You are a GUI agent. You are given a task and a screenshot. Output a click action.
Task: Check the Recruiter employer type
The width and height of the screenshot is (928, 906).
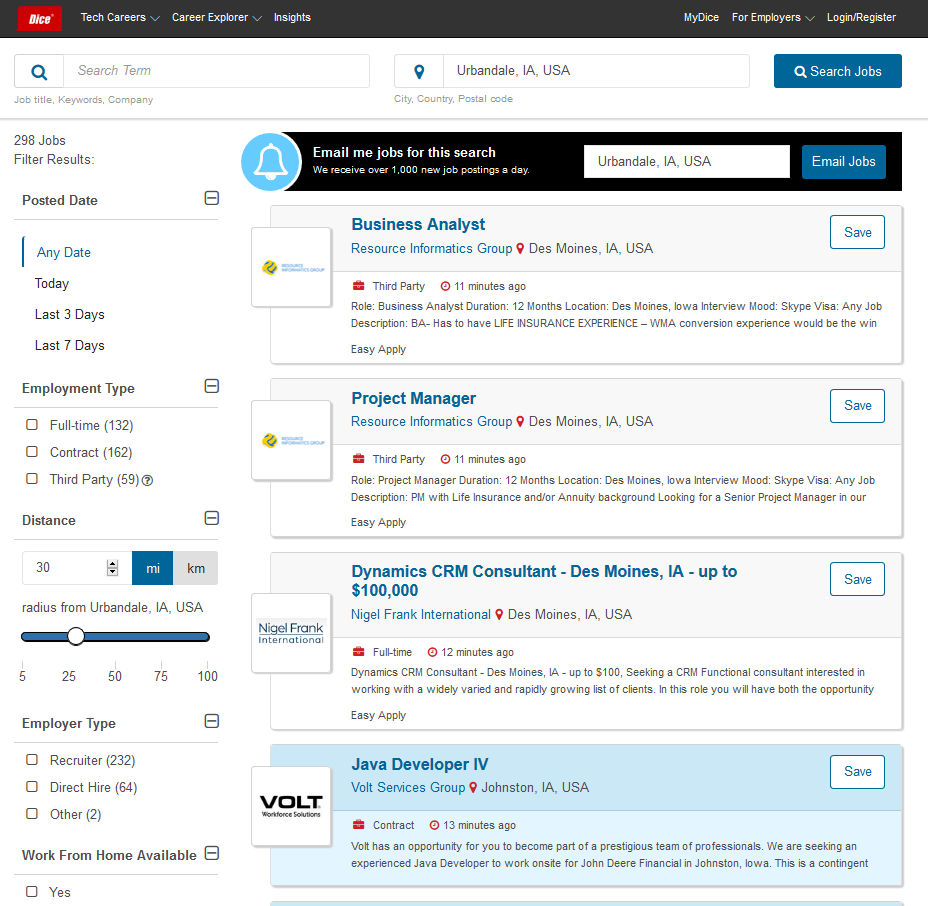pos(32,760)
